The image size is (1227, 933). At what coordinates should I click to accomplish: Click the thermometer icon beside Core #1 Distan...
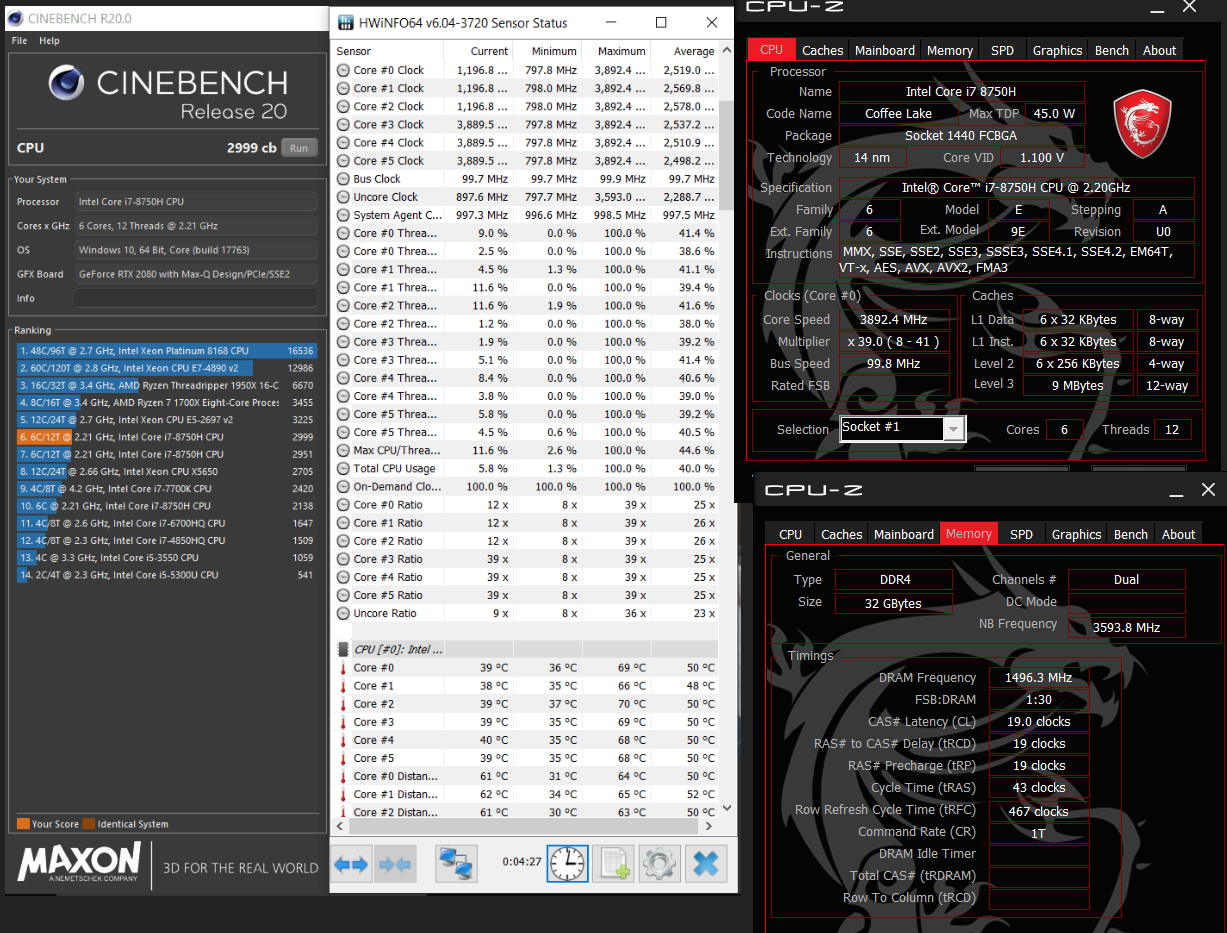(343, 794)
